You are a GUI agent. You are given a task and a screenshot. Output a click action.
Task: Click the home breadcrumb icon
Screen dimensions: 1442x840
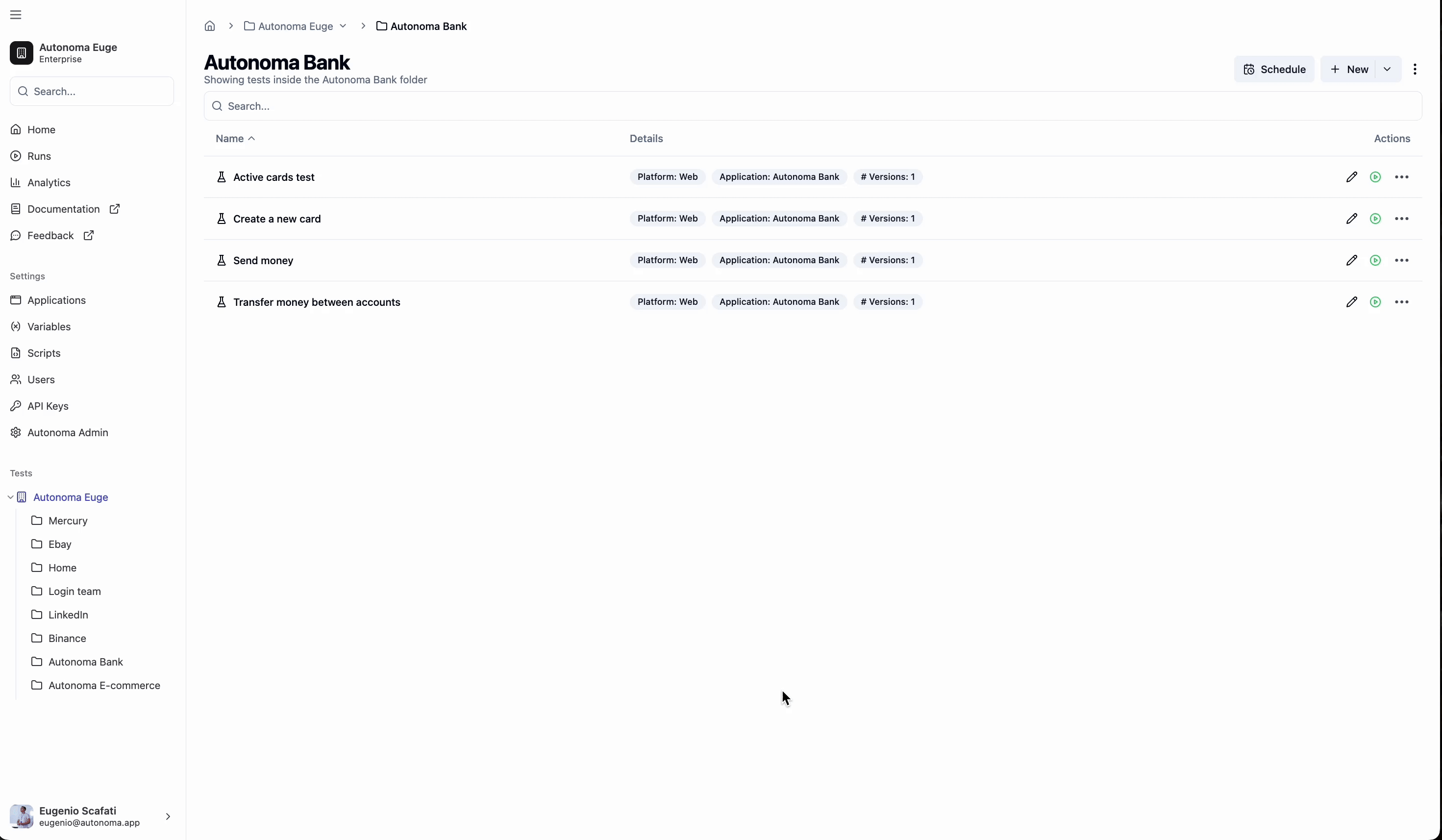click(x=209, y=26)
